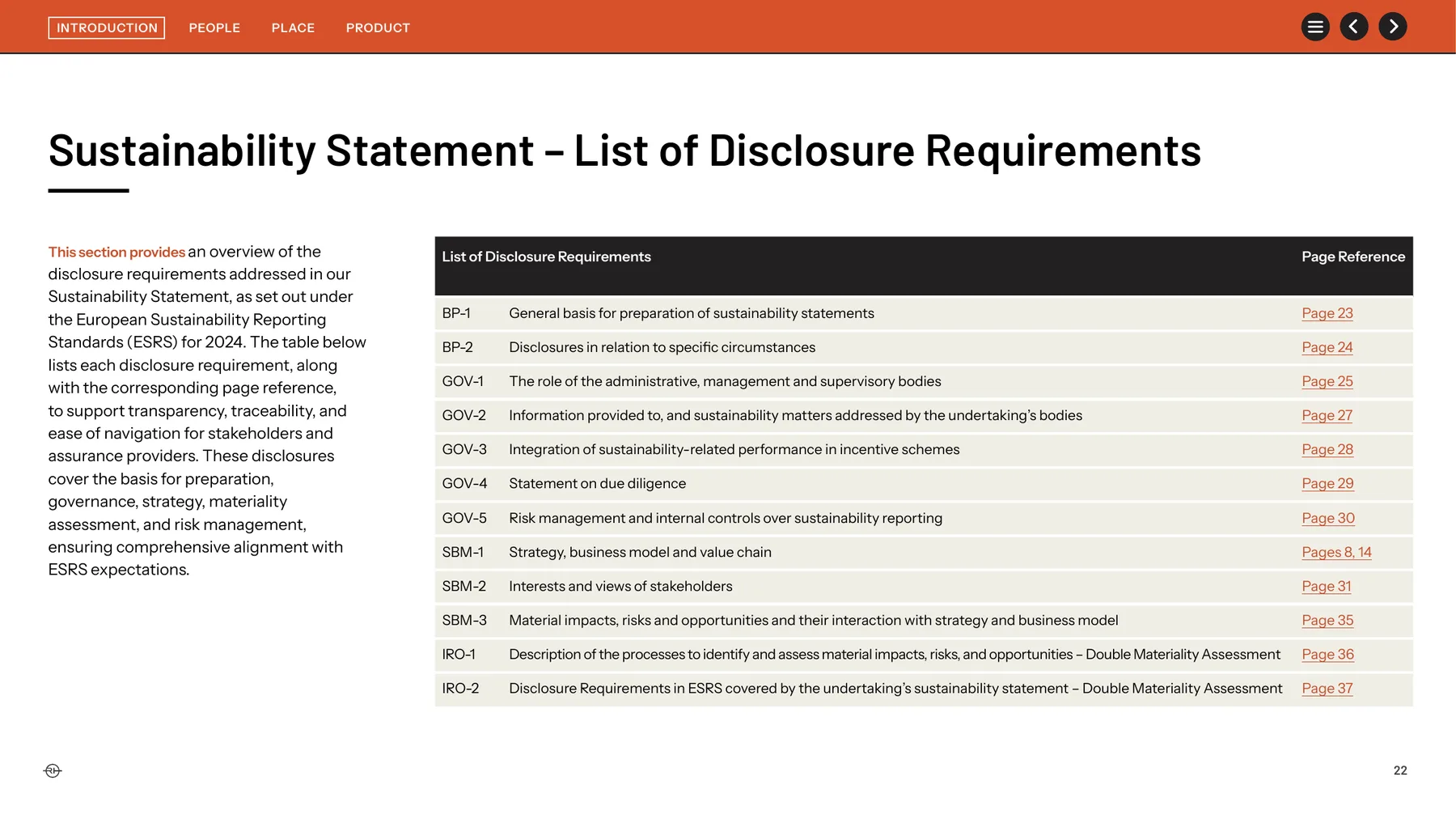
Task: Switch to the People tab
Action: [x=214, y=28]
